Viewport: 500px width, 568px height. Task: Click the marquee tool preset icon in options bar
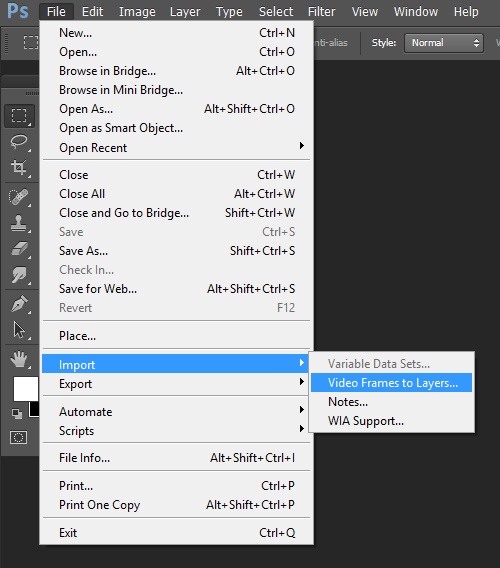coord(31,42)
